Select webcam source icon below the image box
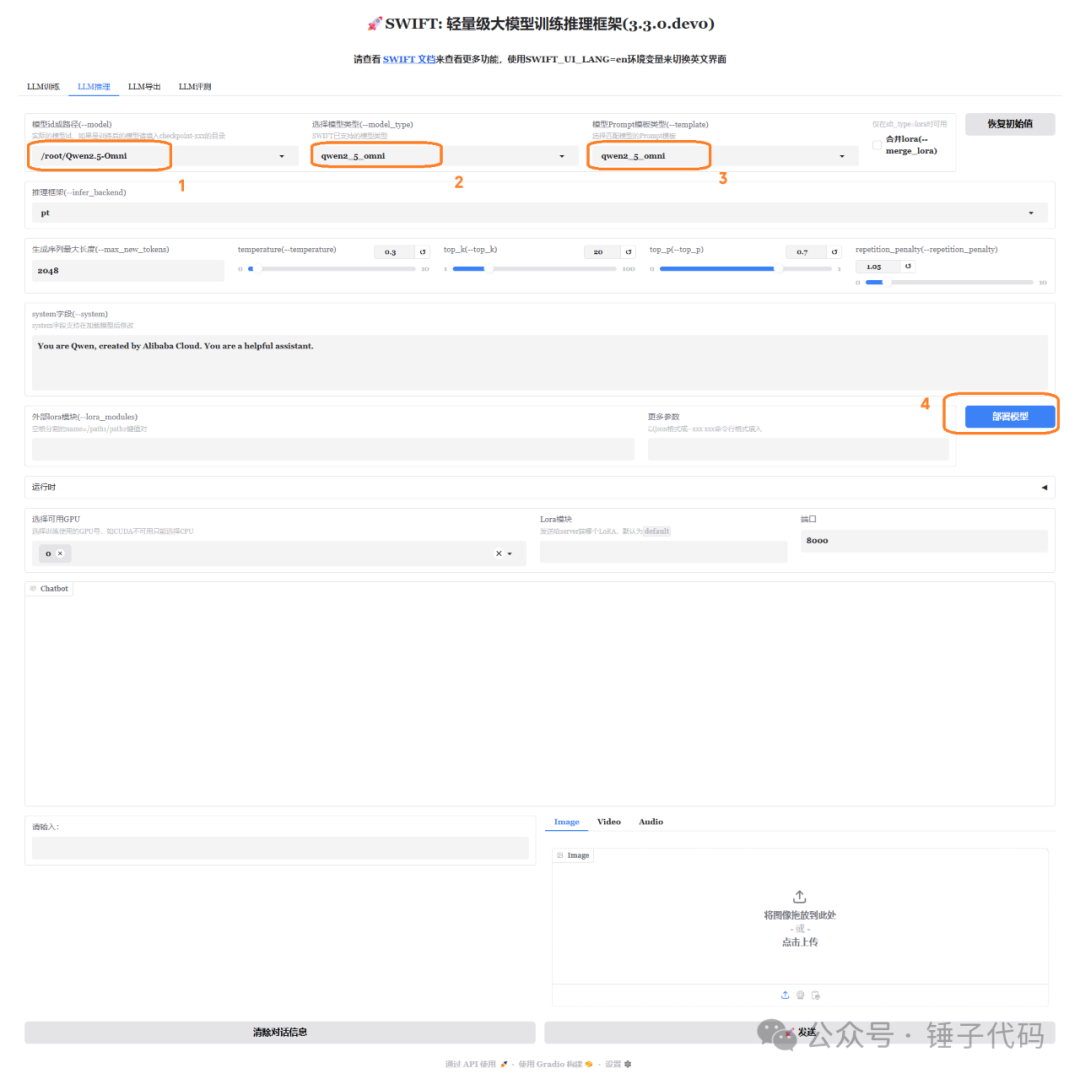This screenshot has width=1080, height=1079. click(800, 995)
